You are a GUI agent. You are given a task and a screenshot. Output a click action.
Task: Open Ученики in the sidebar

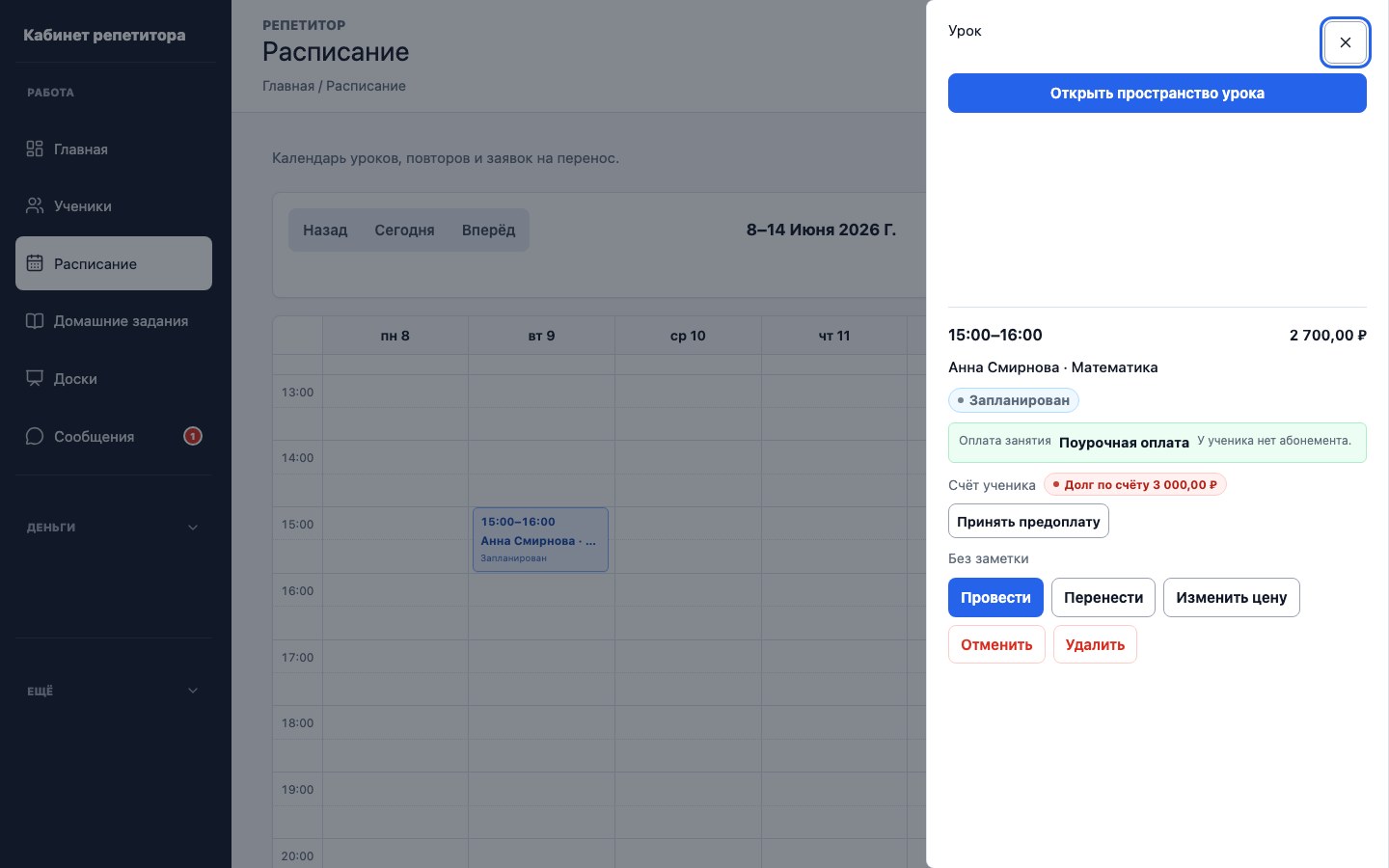pyautogui.click(x=114, y=205)
